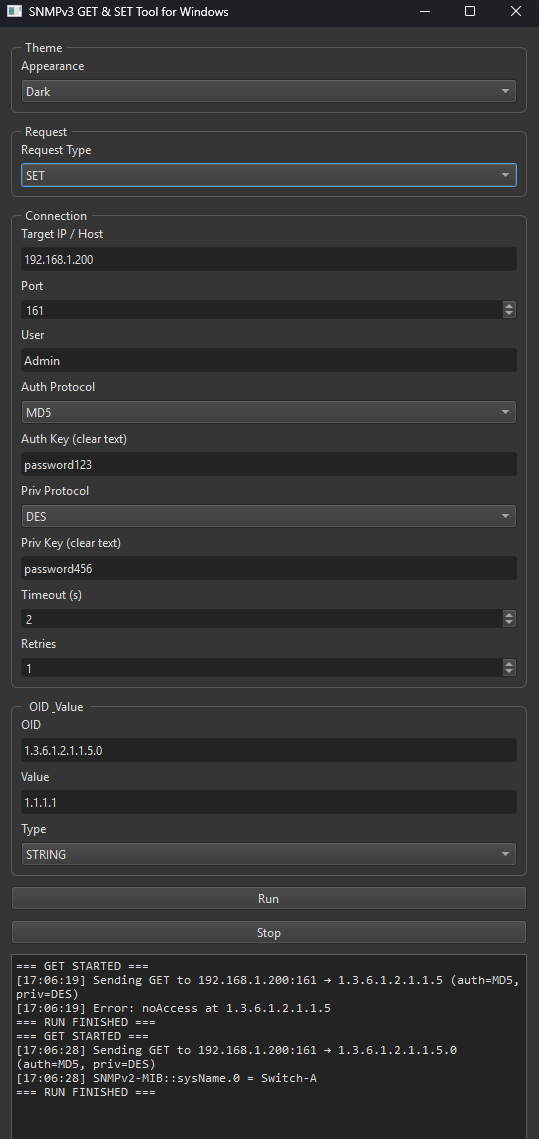Maximize the SNMPv3 tool window

pos(470,12)
